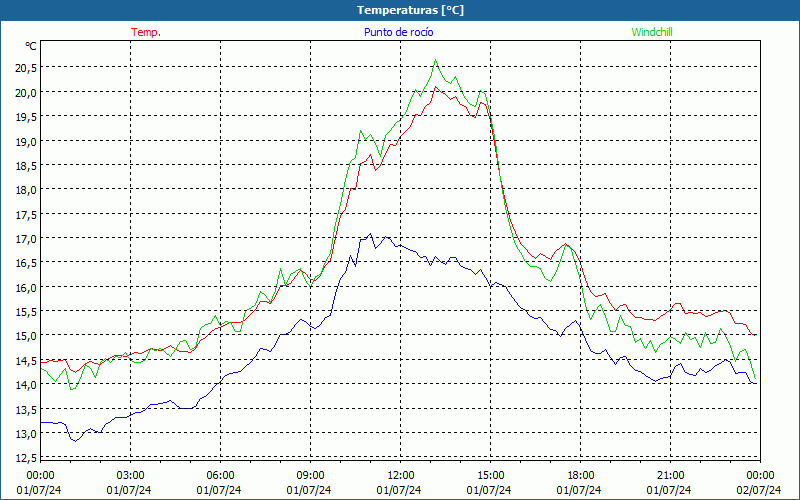This screenshot has height=500, width=800.
Task: Click the 12:00 time axis label
Action: click(401, 476)
